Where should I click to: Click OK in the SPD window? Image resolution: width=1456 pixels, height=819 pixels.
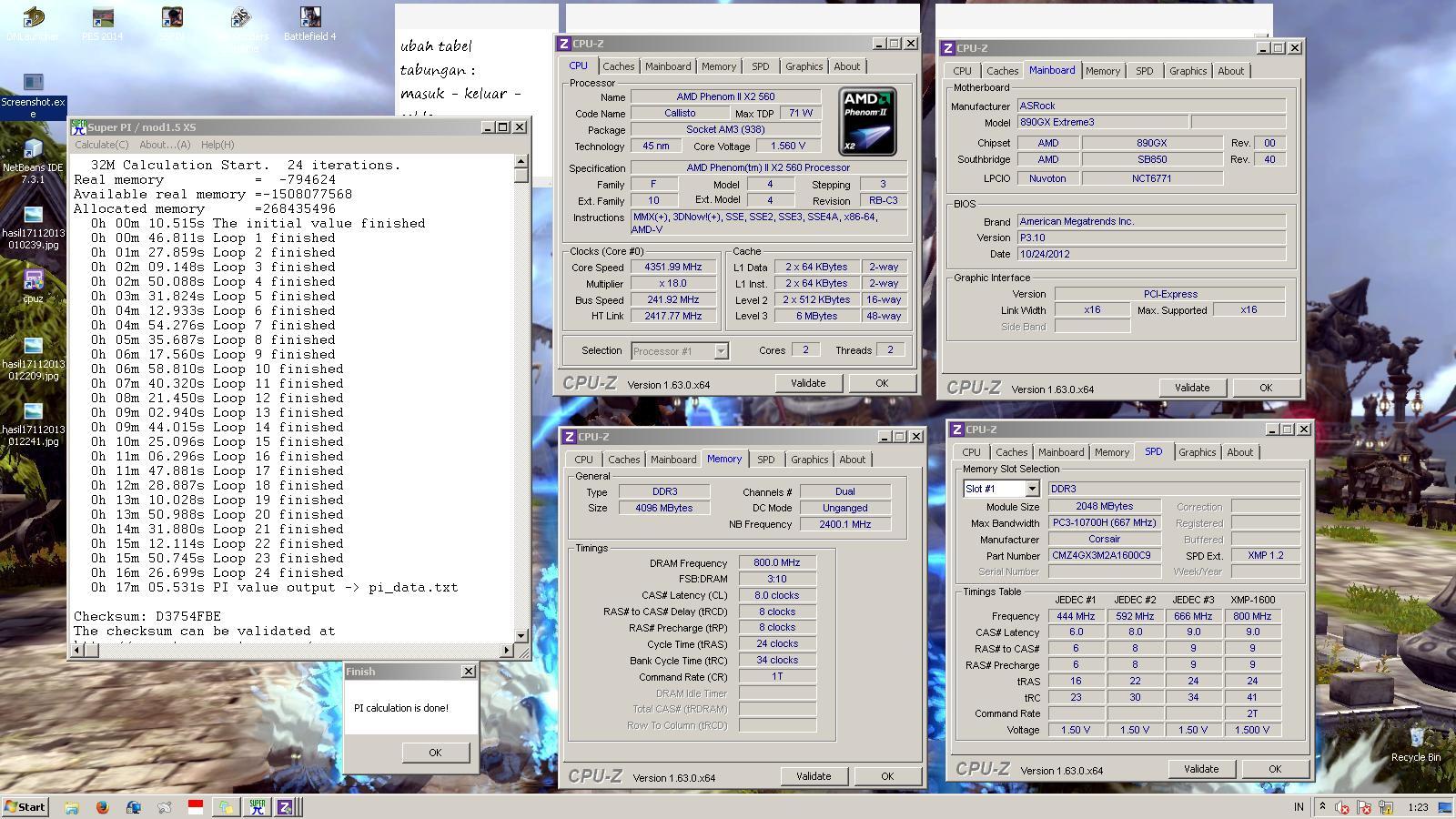1275,769
